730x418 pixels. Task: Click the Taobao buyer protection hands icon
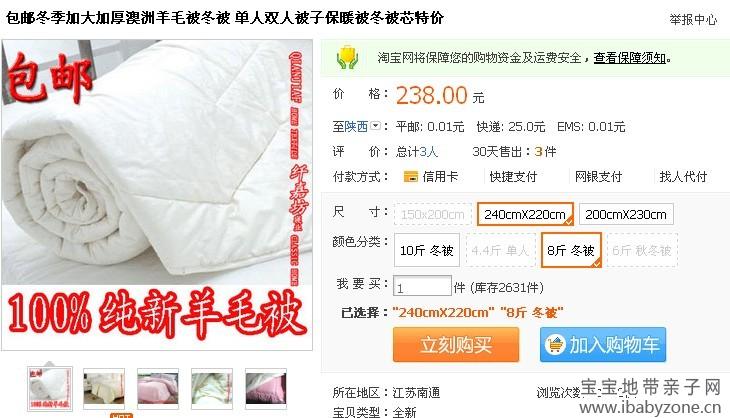[x=347, y=58]
